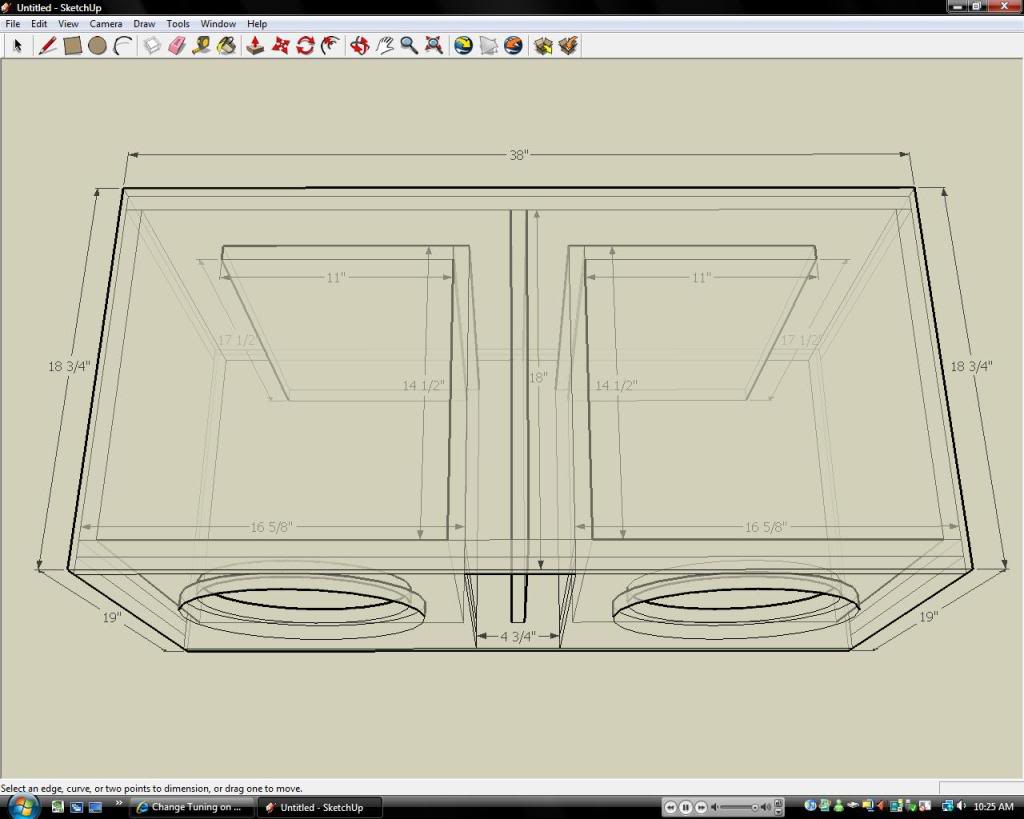Image resolution: width=1024 pixels, height=819 pixels.
Task: Select the Line pencil tool
Action: 47,46
